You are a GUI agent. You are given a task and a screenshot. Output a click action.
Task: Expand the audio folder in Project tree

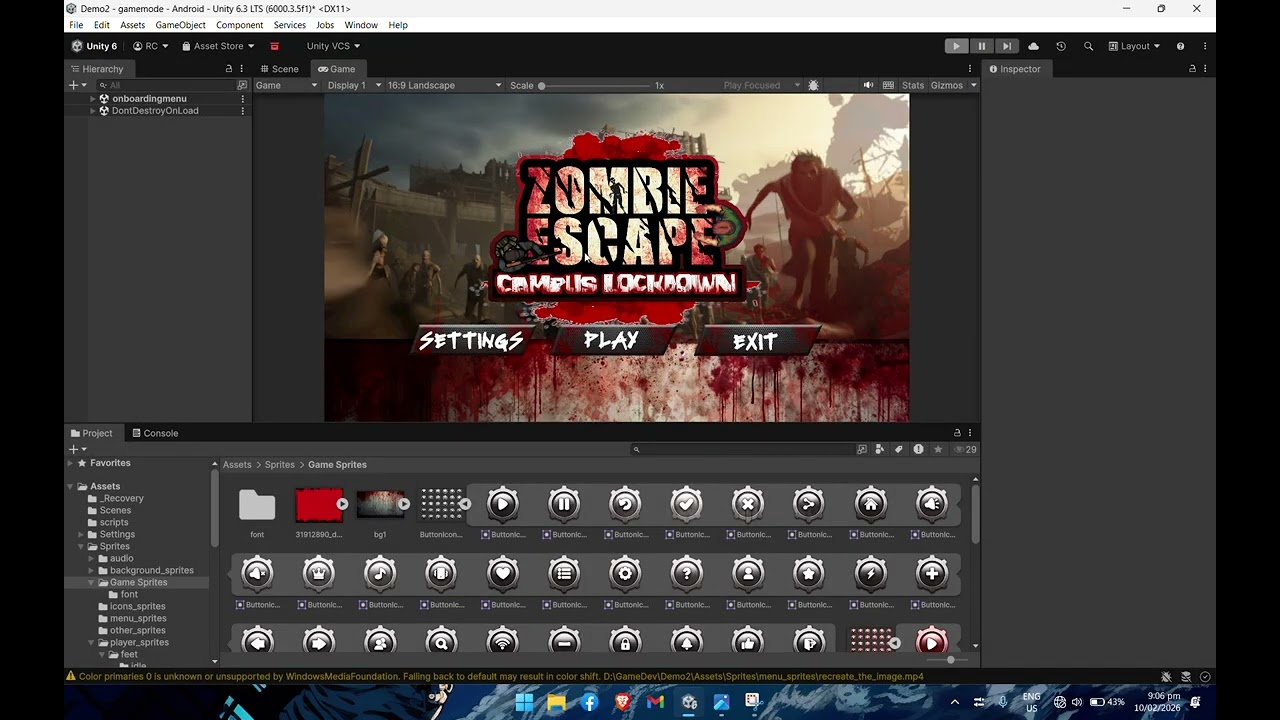(x=91, y=558)
